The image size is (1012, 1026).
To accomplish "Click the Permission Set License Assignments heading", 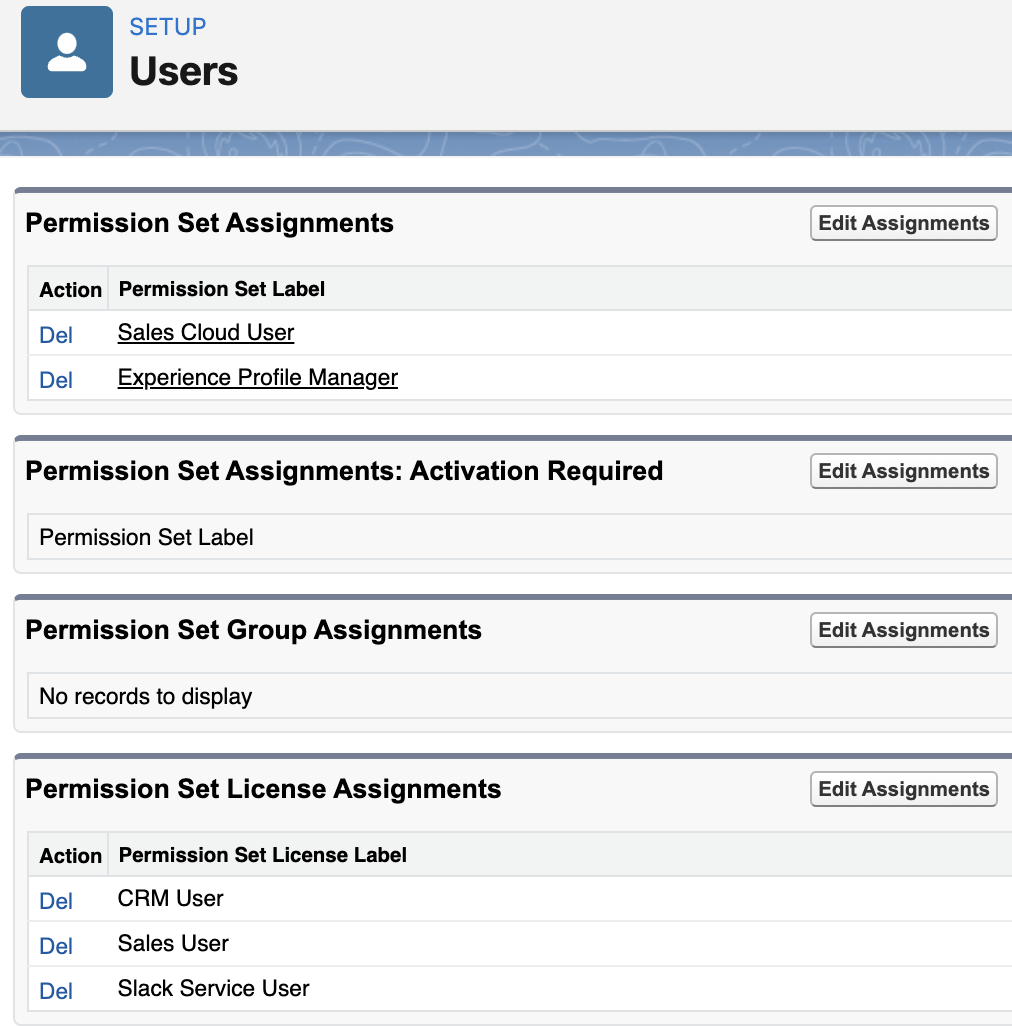I will pos(263,788).
